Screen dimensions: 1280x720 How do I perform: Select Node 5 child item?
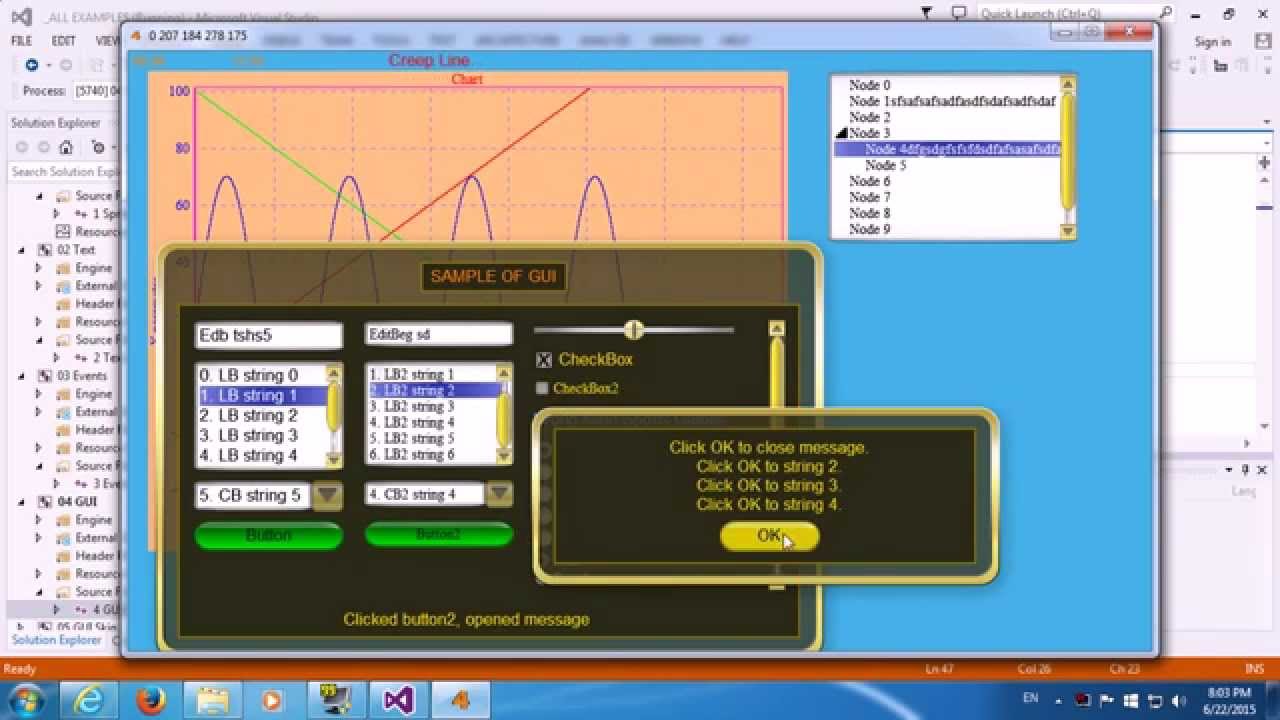(x=885, y=165)
